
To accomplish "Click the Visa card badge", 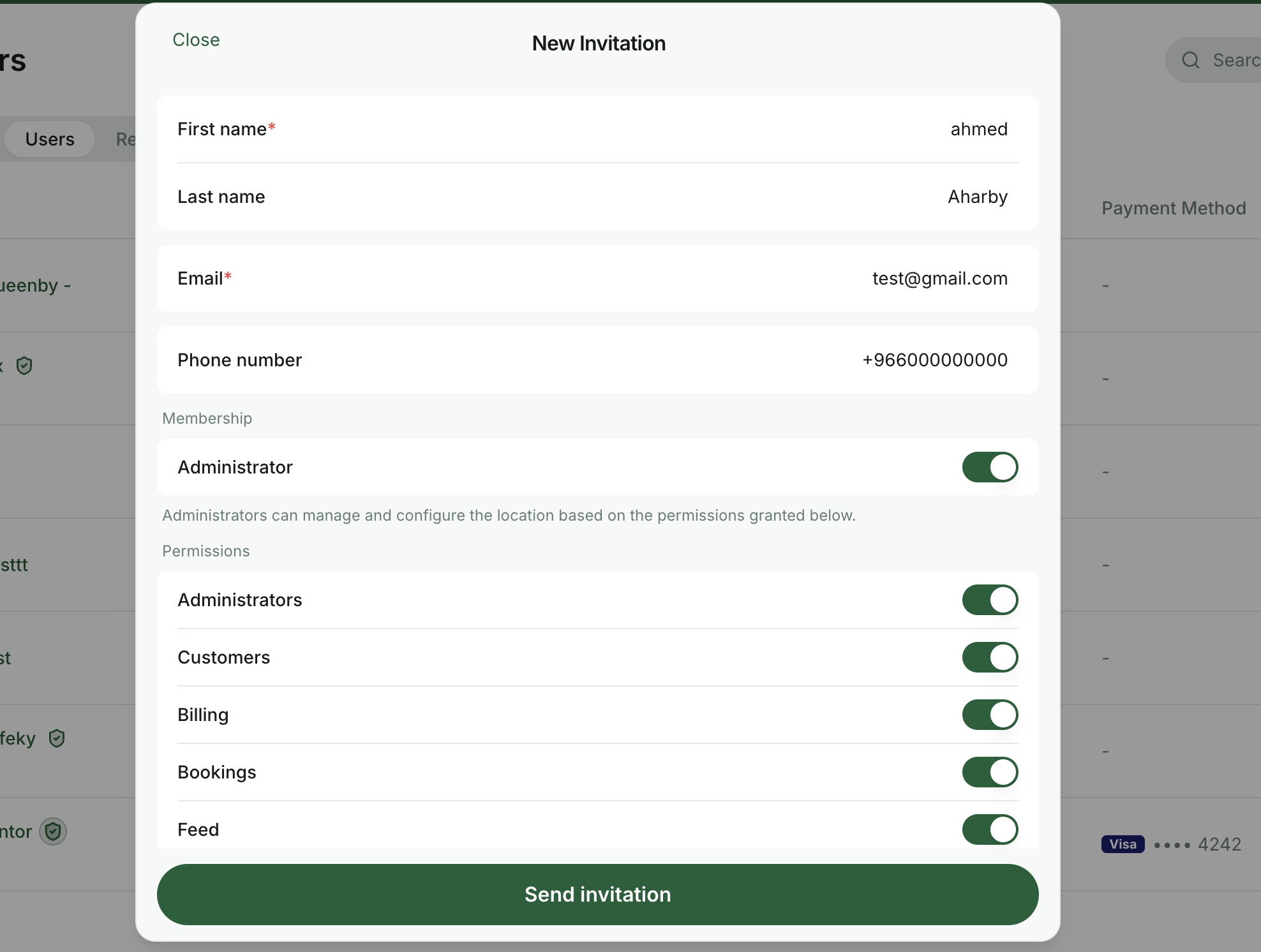I will click(x=1123, y=844).
